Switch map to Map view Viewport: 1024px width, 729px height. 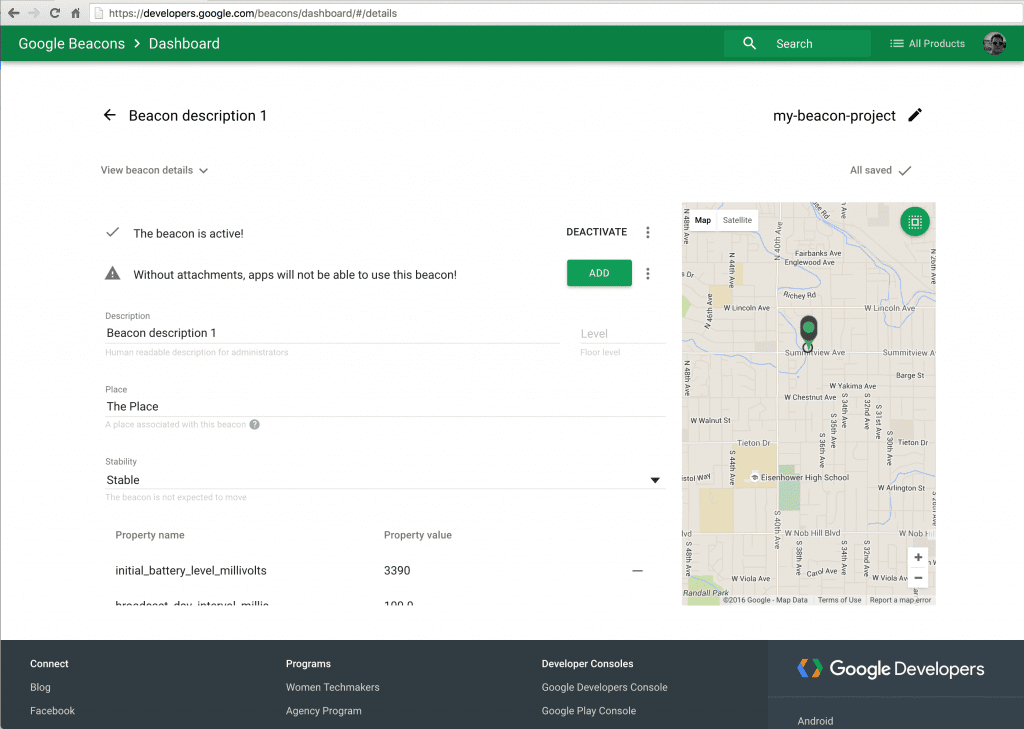[703, 220]
